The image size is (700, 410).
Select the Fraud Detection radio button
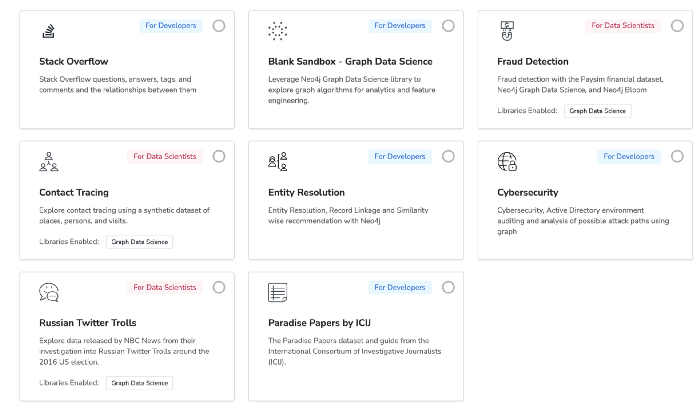(x=677, y=26)
